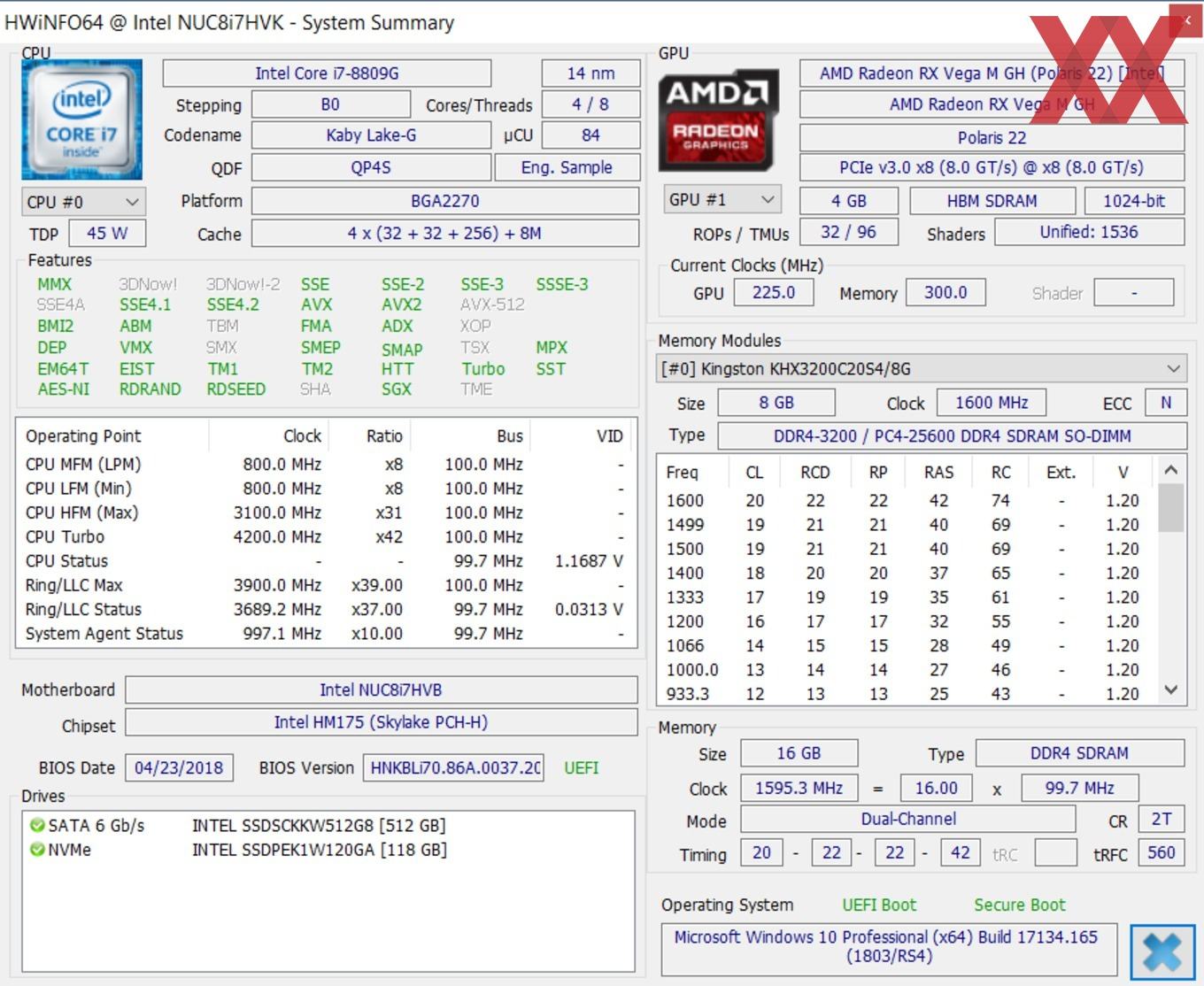
Task: Click the Intel Core i7-8809G name field
Action: click(327, 73)
